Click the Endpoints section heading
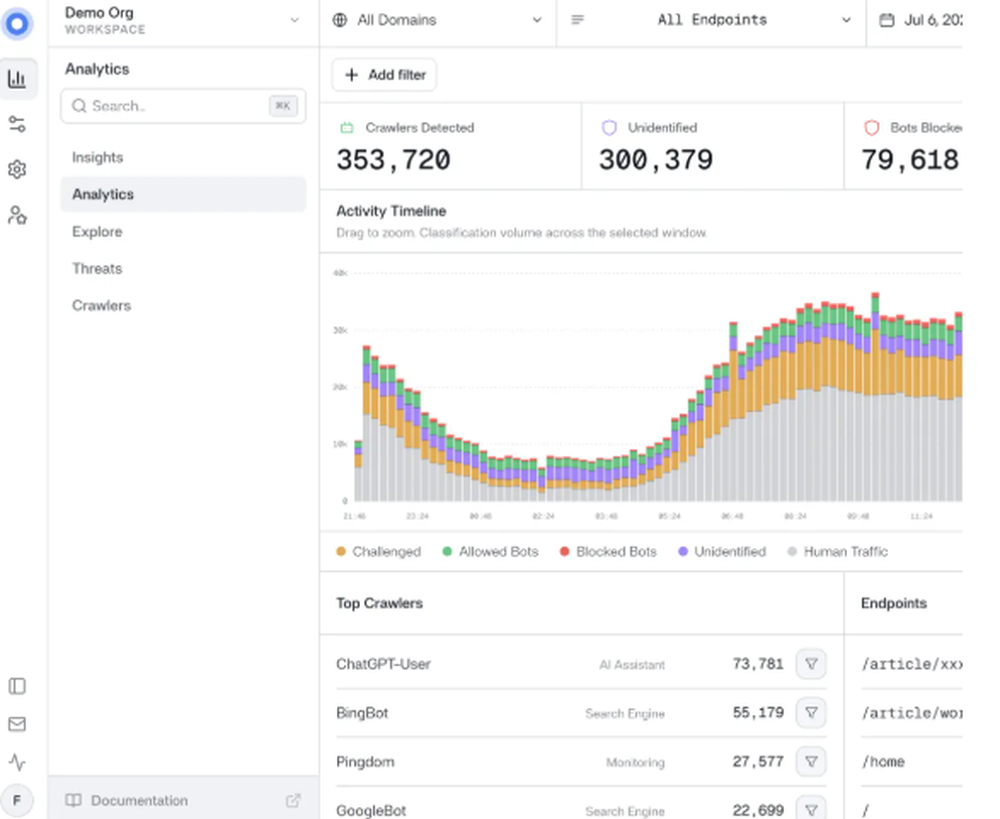Image resolution: width=1000 pixels, height=819 pixels. (x=893, y=603)
